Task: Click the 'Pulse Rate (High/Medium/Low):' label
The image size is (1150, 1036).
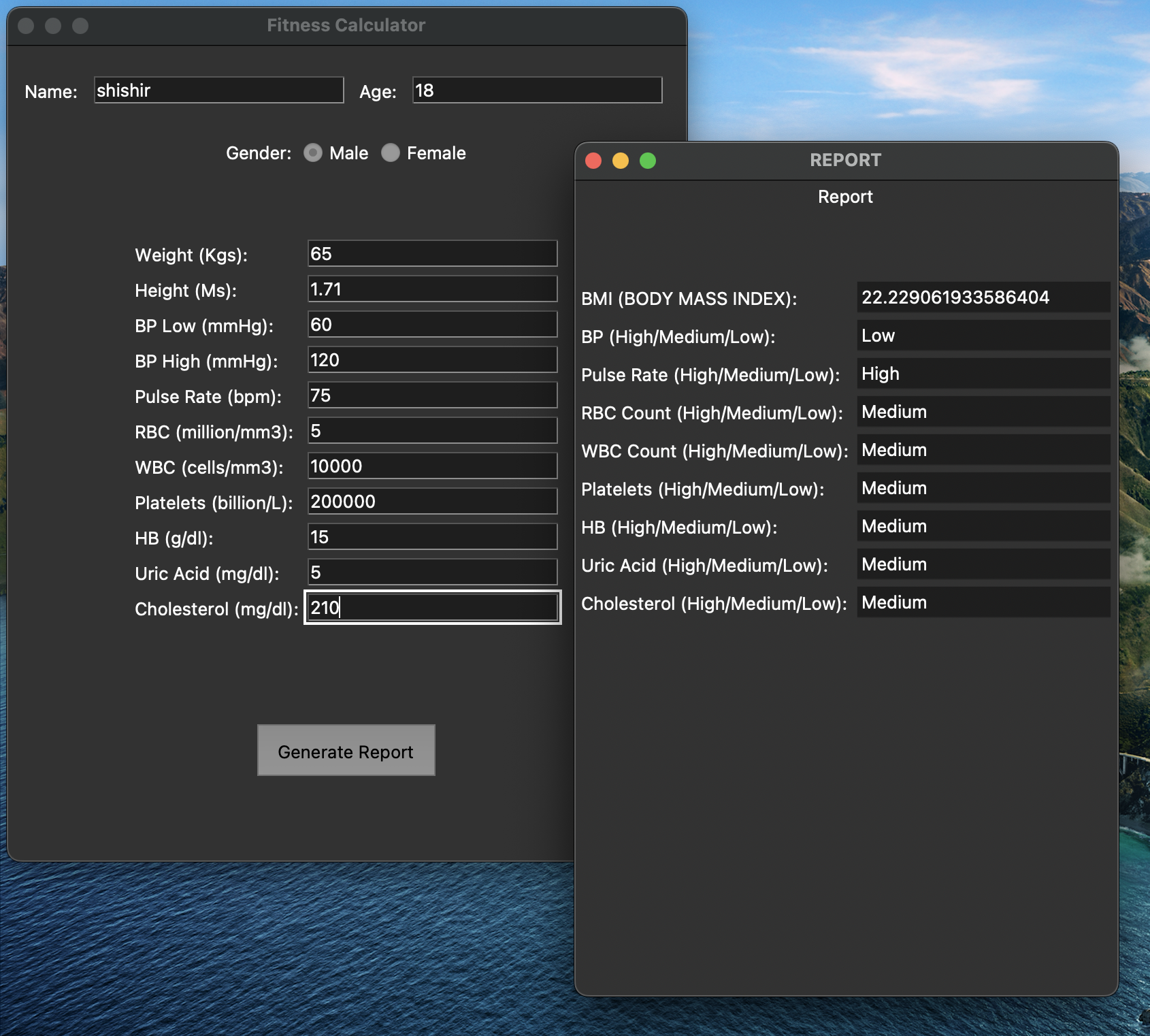Action: pos(711,375)
